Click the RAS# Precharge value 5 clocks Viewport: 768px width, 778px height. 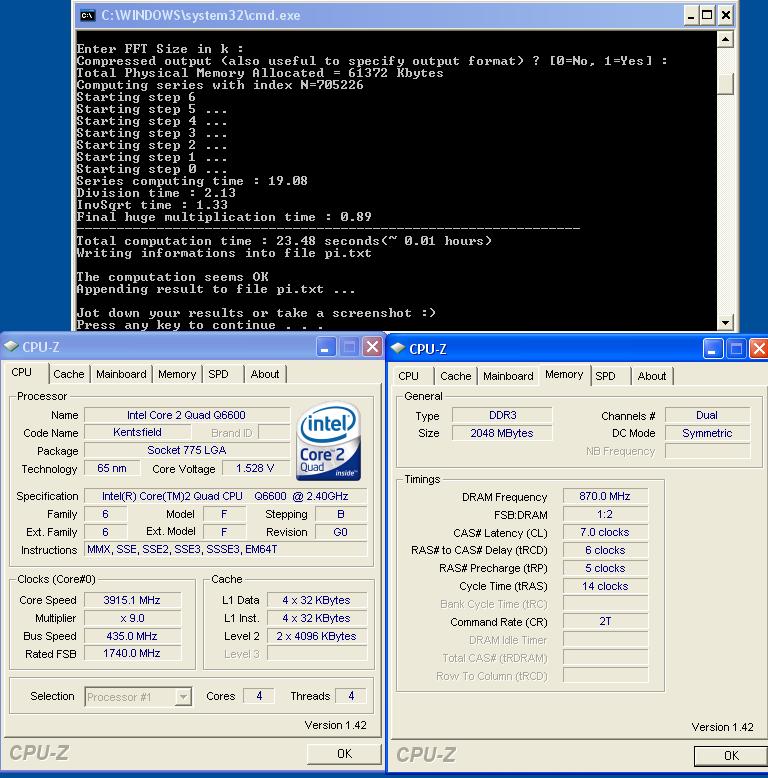(x=605, y=568)
